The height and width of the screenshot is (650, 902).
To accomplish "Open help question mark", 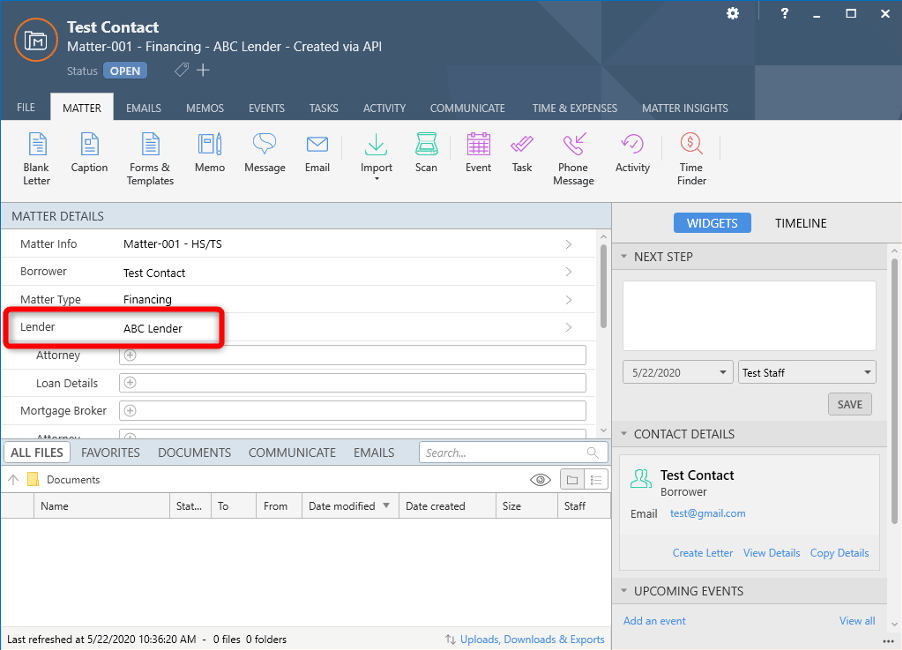I will pyautogui.click(x=785, y=13).
